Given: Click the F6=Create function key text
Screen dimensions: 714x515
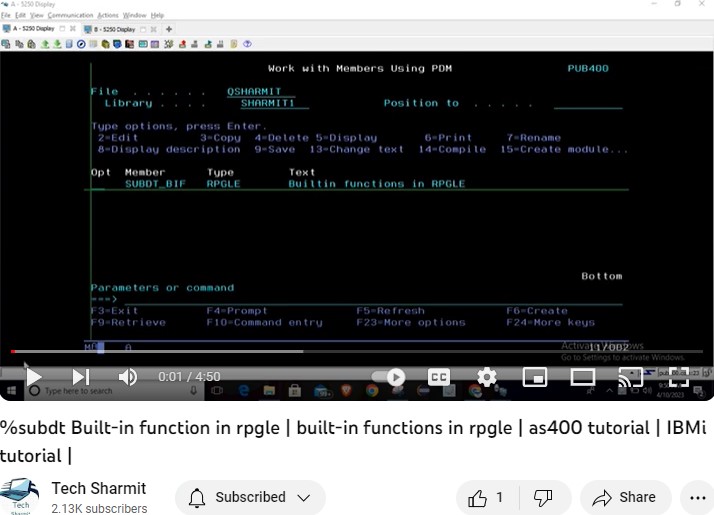Looking at the screenshot, I should 537,311.
